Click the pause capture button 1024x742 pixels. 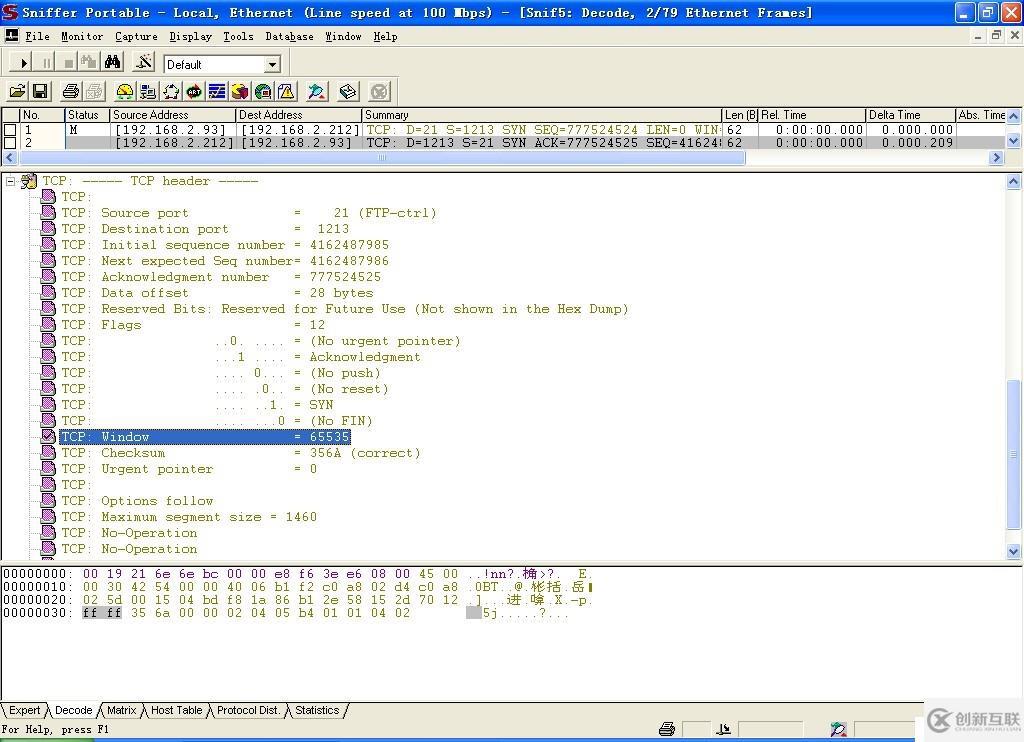point(46,63)
